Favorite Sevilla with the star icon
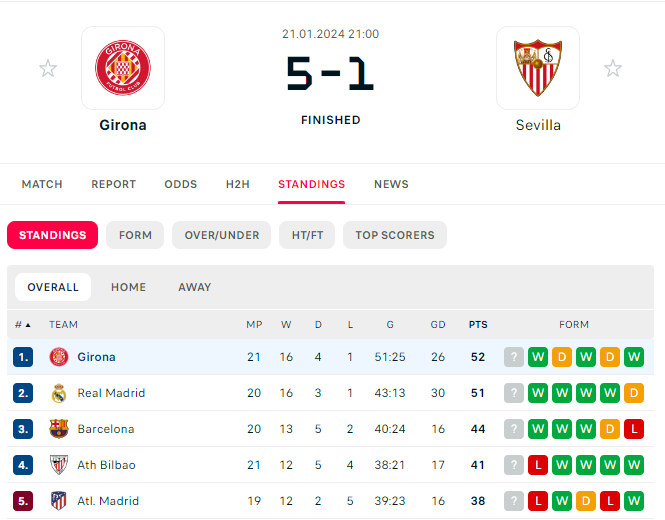The width and height of the screenshot is (665, 520). tap(613, 68)
